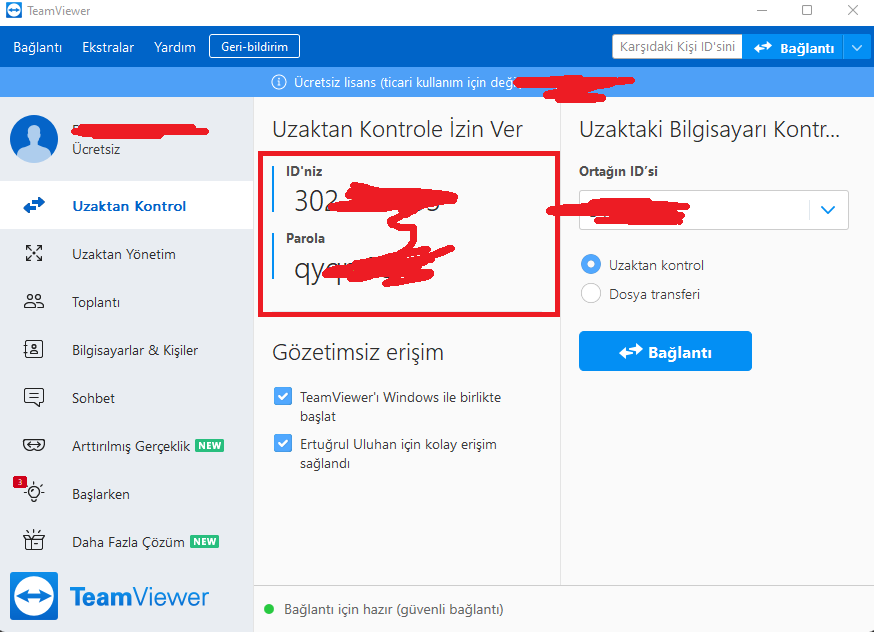Select Uzaktan Kontrol in sidebar
Image resolution: width=874 pixels, height=632 pixels.
(x=127, y=206)
